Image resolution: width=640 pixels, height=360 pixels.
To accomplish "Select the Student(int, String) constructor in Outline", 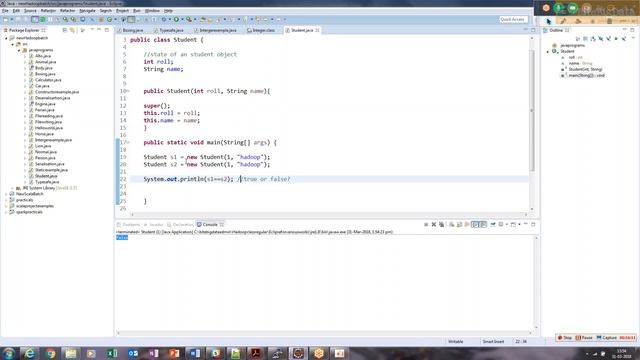I will [585, 69].
